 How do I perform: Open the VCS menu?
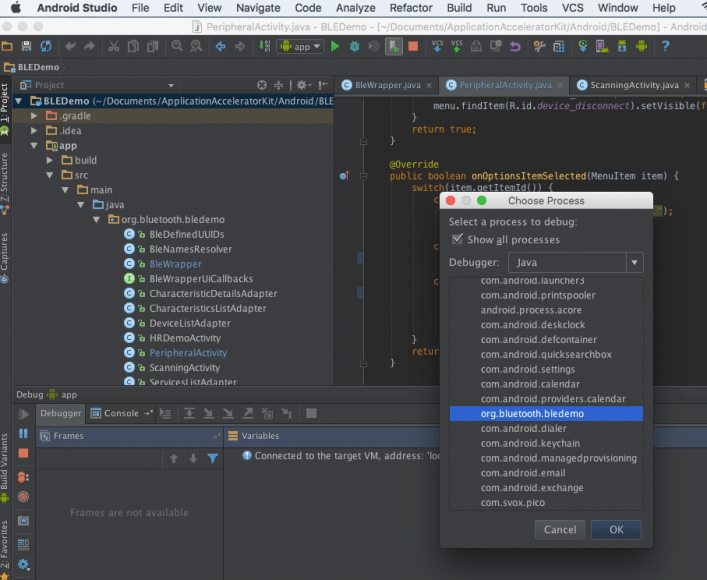point(572,8)
